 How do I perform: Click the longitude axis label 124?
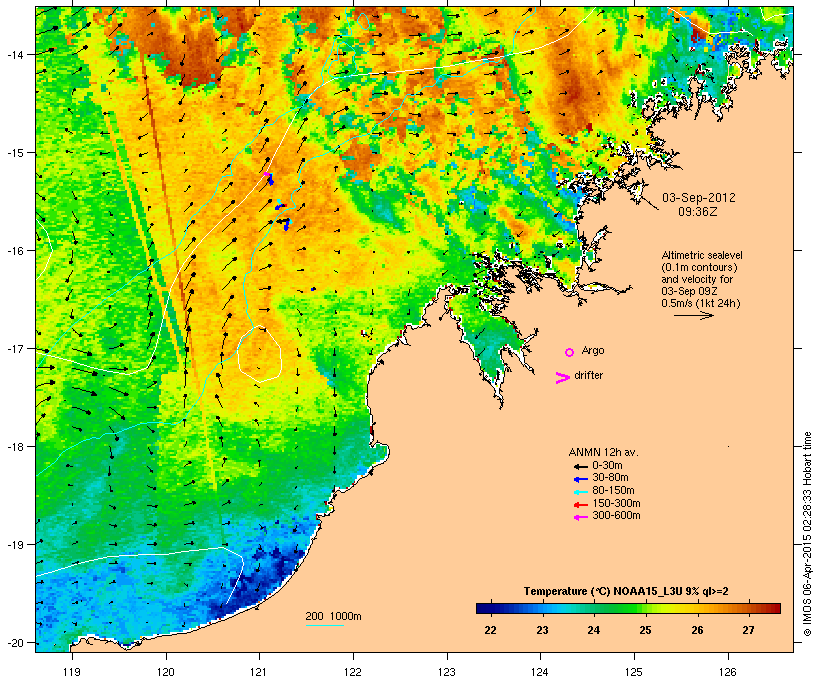click(x=540, y=672)
